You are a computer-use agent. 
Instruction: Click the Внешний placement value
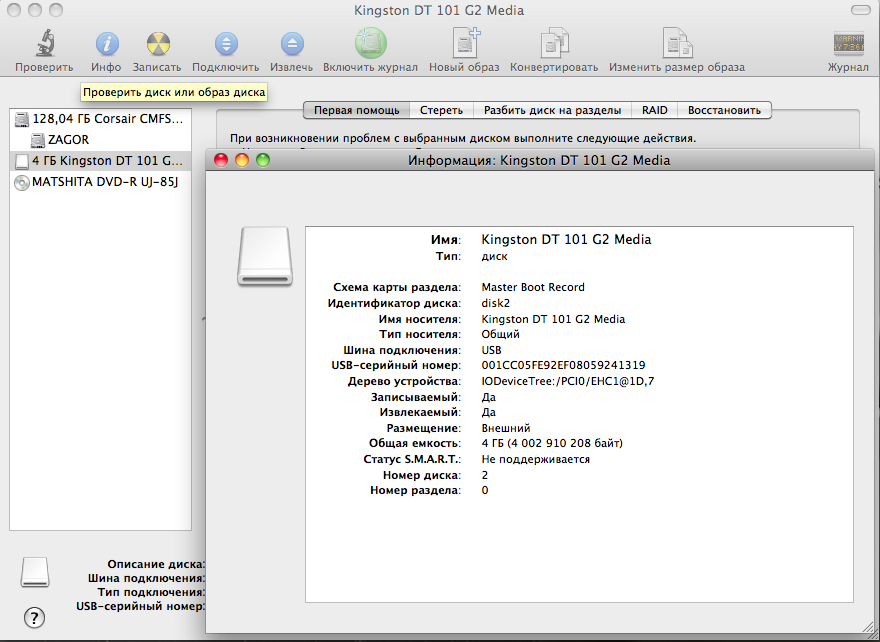(x=506, y=428)
